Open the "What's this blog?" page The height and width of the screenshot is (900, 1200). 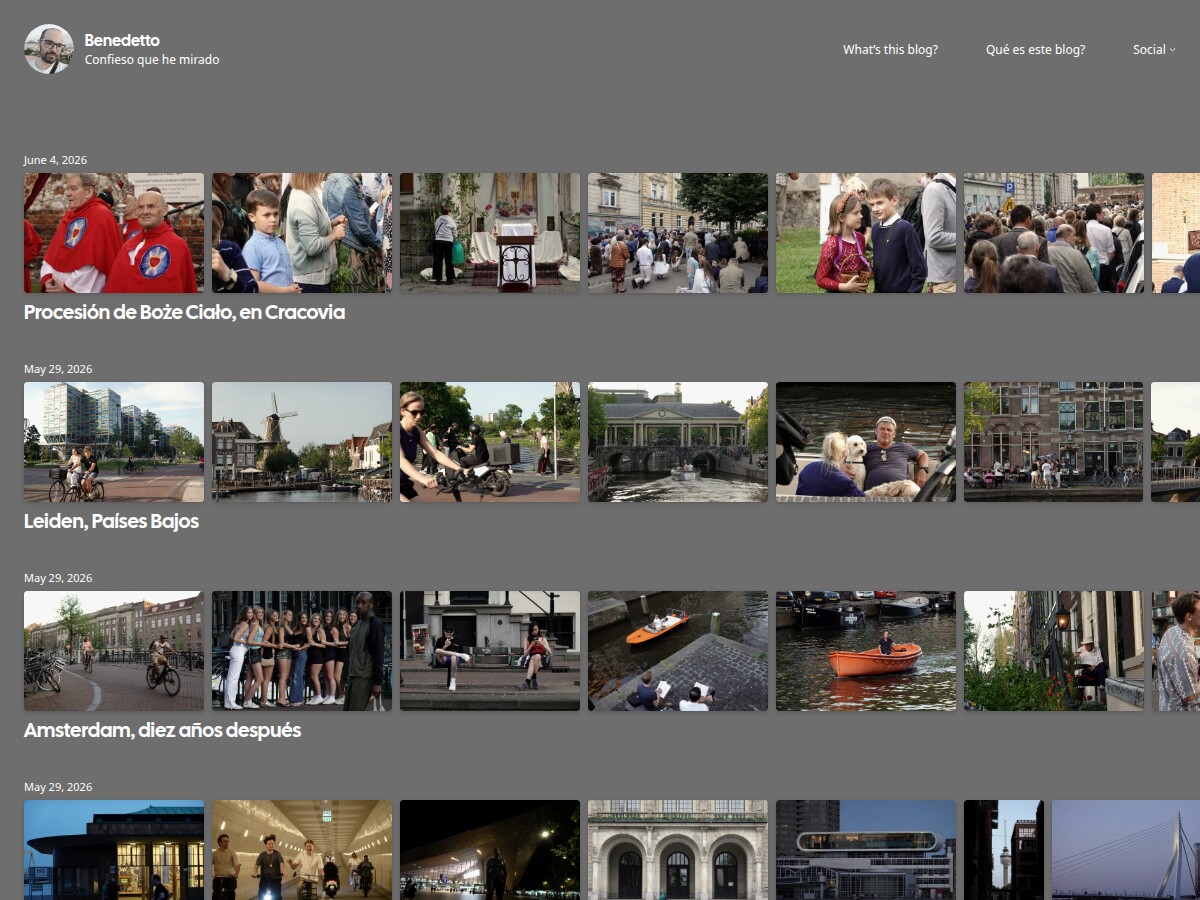890,49
